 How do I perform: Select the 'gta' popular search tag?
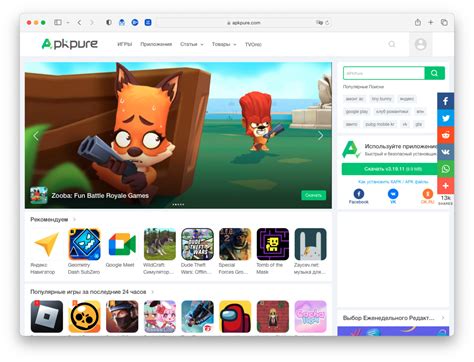pos(419,124)
